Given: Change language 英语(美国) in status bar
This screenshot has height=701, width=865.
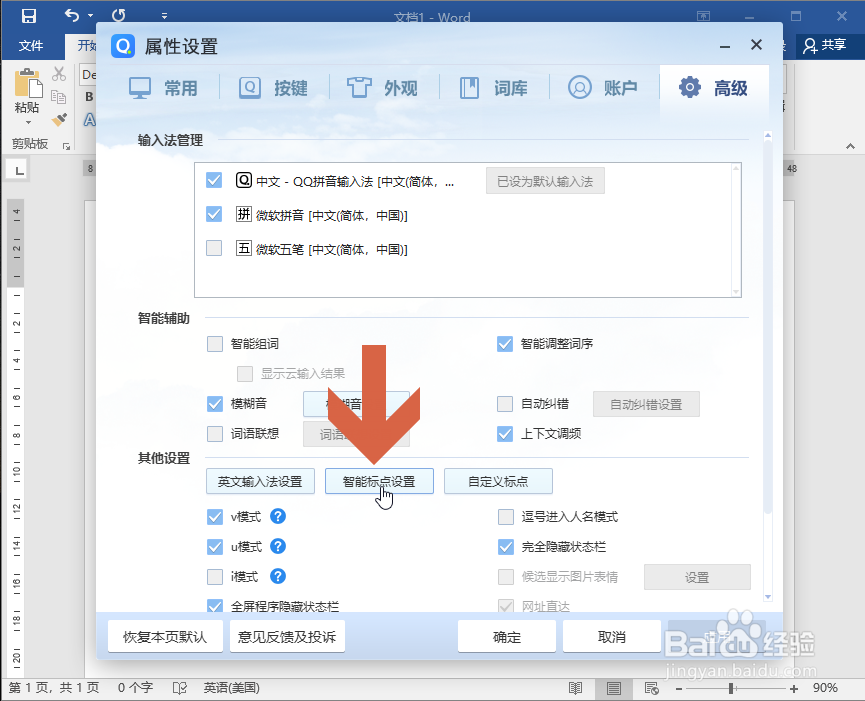Looking at the screenshot, I should pos(232,688).
